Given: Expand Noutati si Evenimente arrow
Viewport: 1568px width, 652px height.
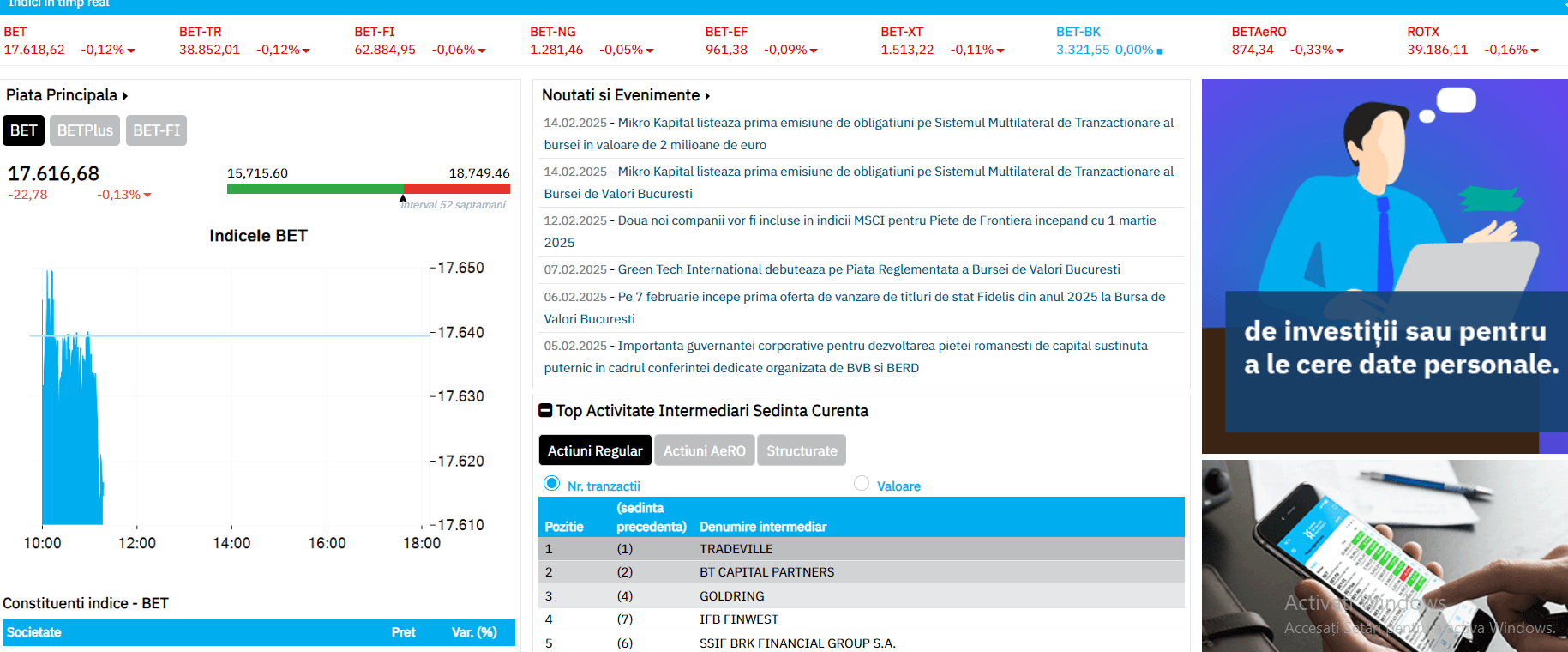Looking at the screenshot, I should 707,96.
